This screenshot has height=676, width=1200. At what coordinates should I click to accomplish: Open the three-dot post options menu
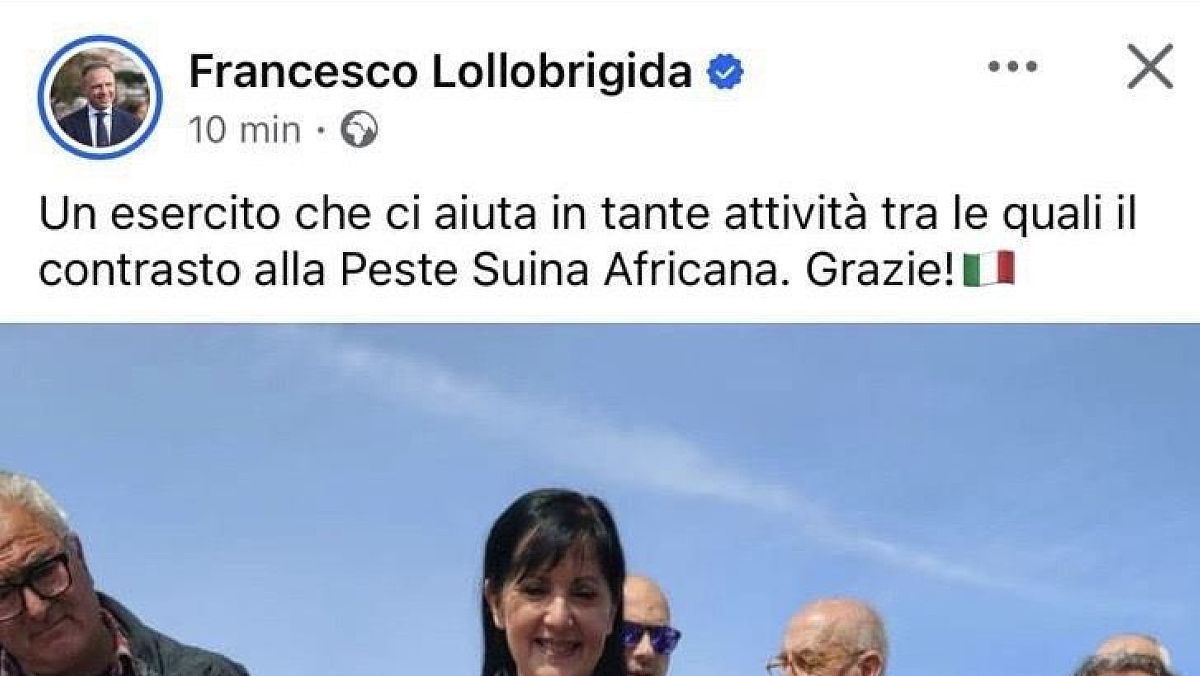(1013, 68)
